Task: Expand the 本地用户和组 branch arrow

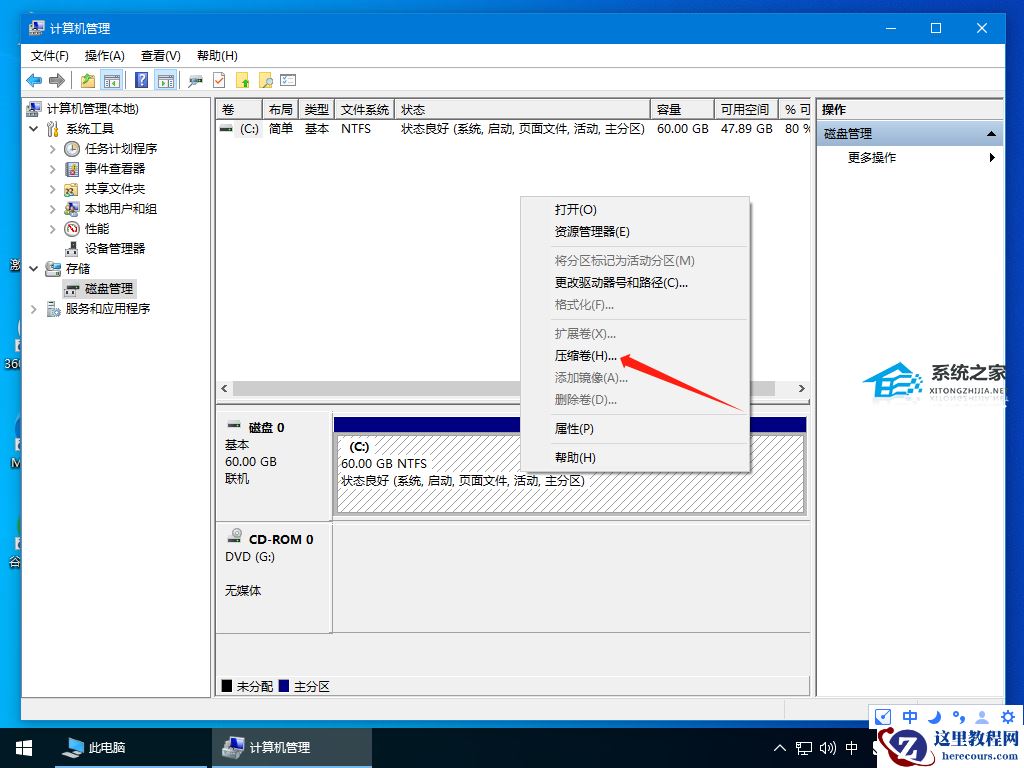Action: 53,209
